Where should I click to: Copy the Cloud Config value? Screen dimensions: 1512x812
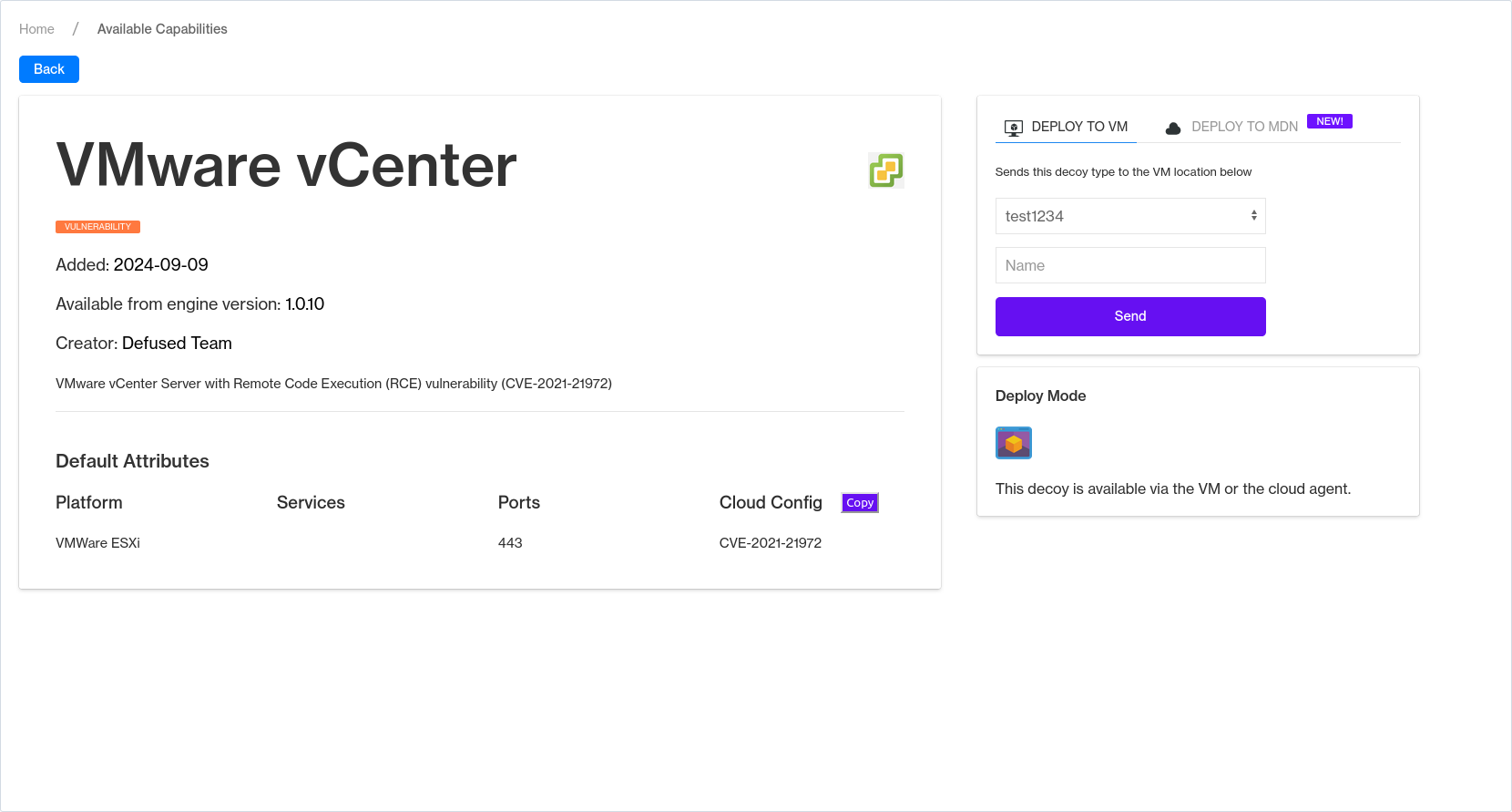[860, 503]
